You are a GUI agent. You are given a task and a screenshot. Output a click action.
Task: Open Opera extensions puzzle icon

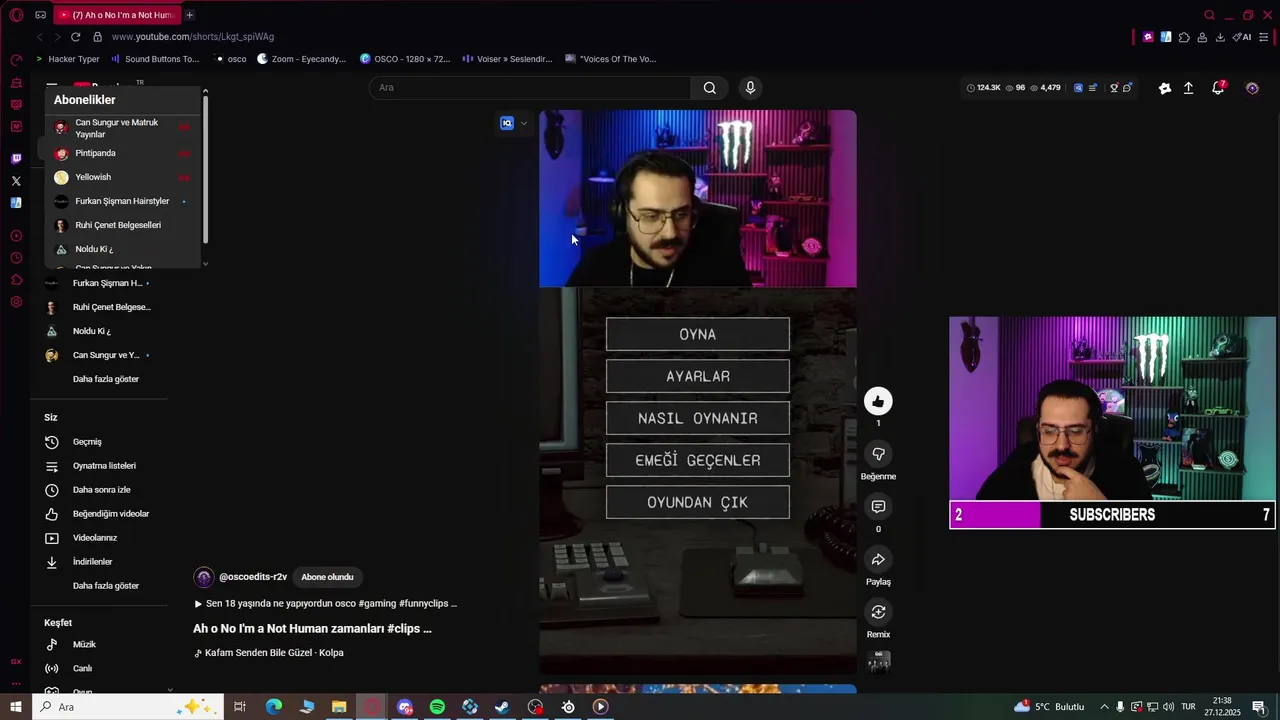pos(1184,37)
